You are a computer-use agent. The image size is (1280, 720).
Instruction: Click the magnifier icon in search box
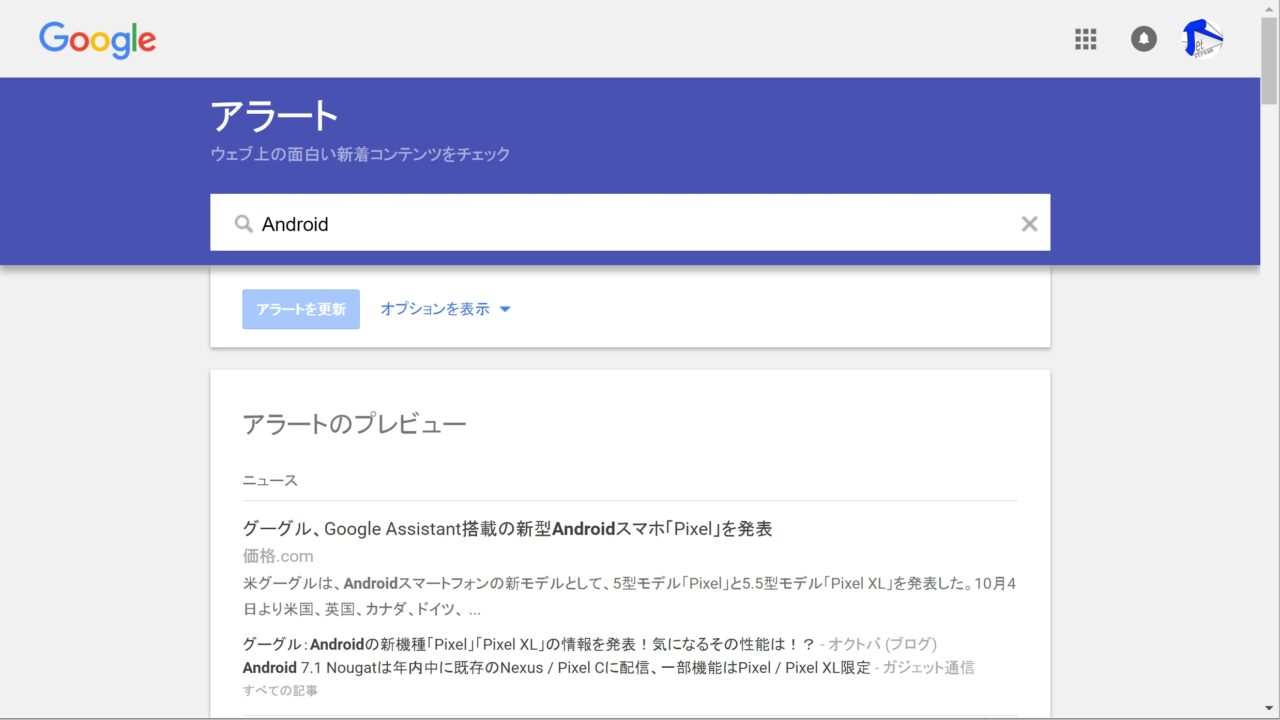[x=243, y=224]
